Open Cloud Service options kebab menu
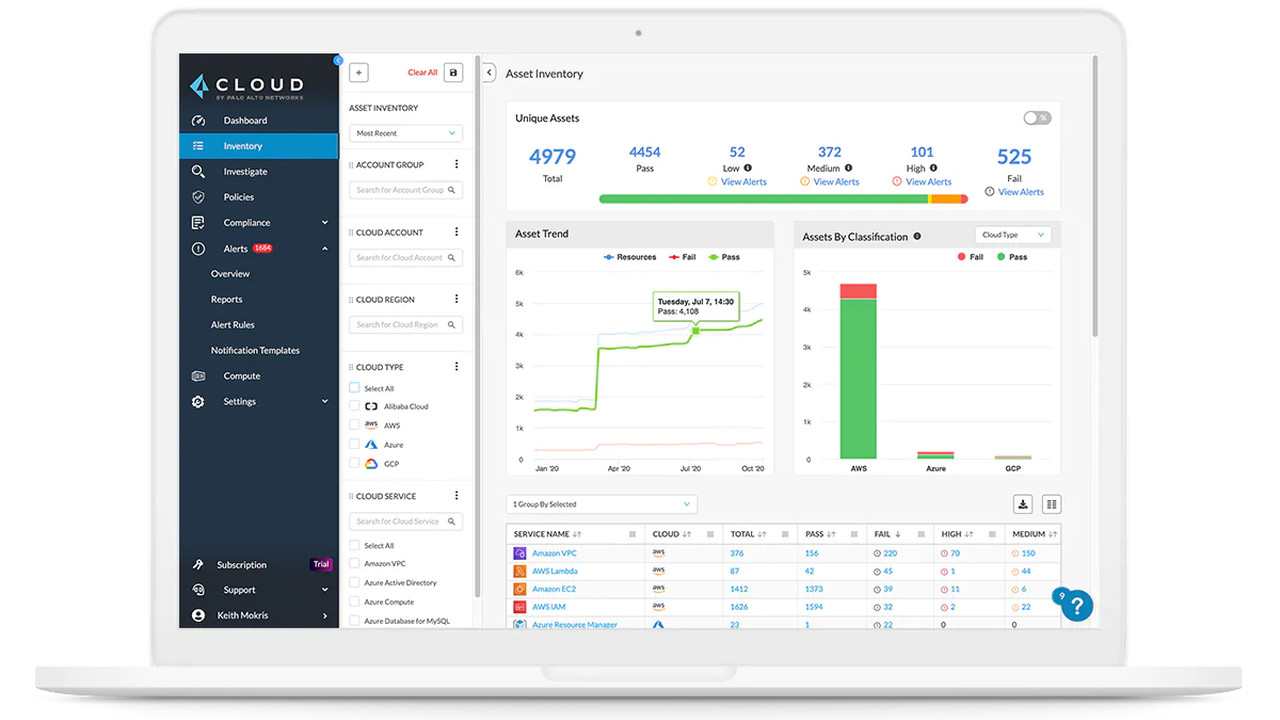1280x720 pixels. (457, 496)
